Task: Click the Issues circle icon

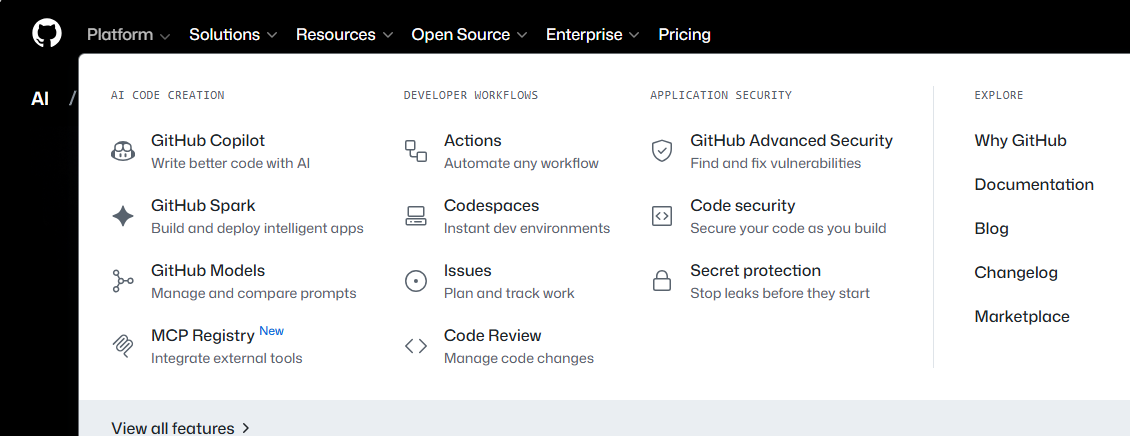Action: pyautogui.click(x=416, y=281)
